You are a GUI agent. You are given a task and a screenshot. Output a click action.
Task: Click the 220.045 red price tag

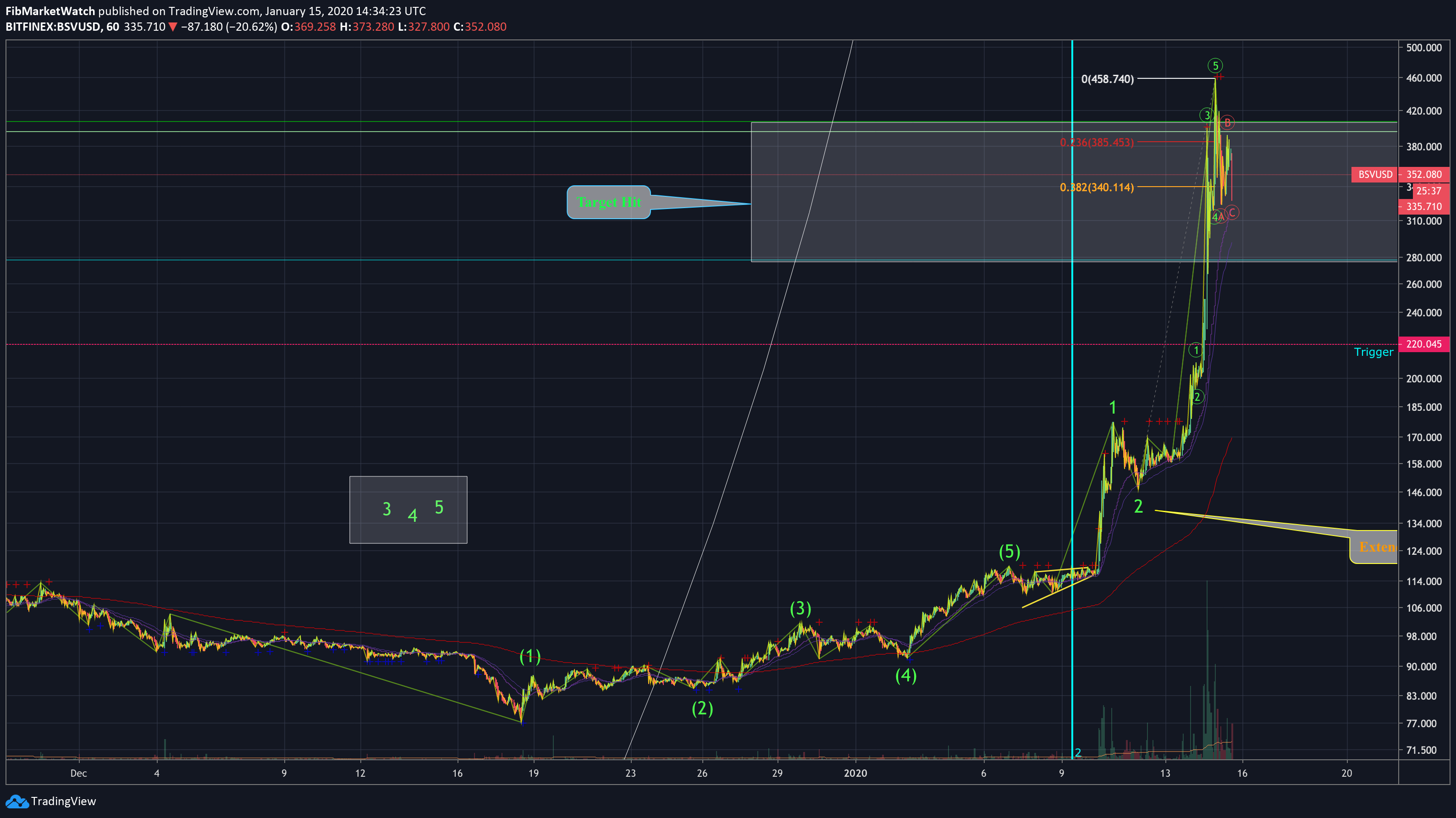click(1424, 344)
